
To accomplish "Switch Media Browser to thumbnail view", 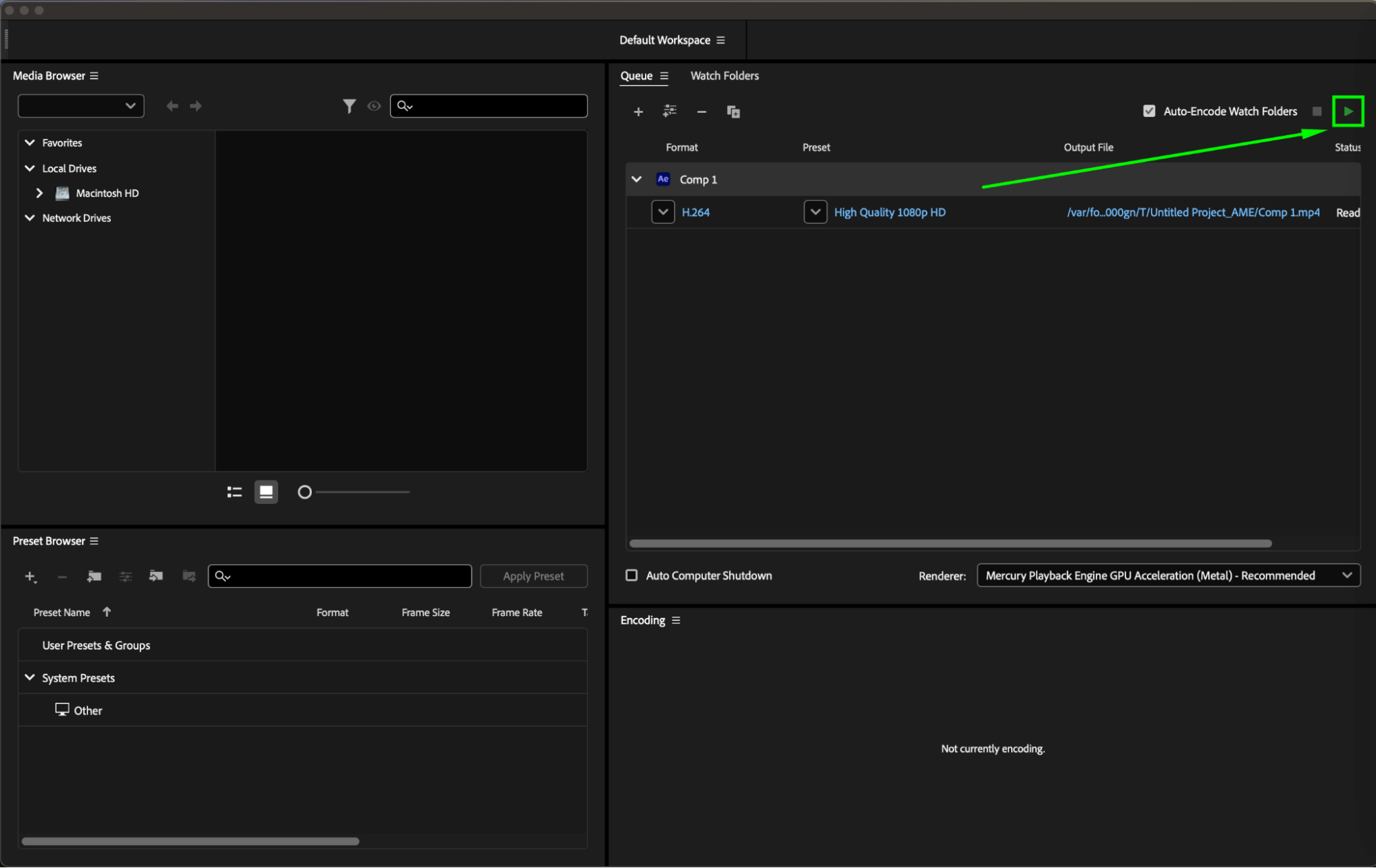I will [266, 492].
